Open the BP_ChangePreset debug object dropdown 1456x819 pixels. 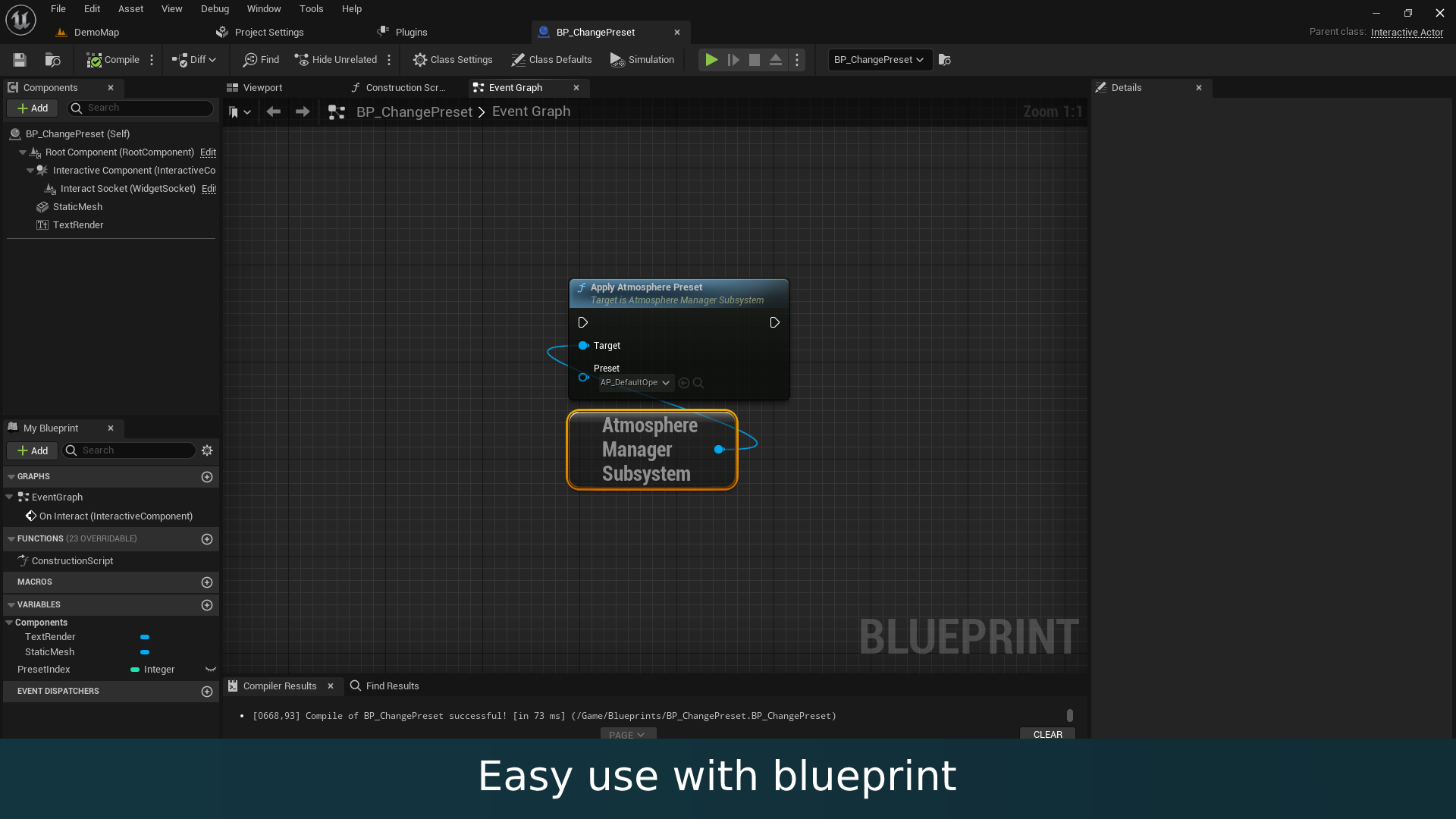point(878,60)
